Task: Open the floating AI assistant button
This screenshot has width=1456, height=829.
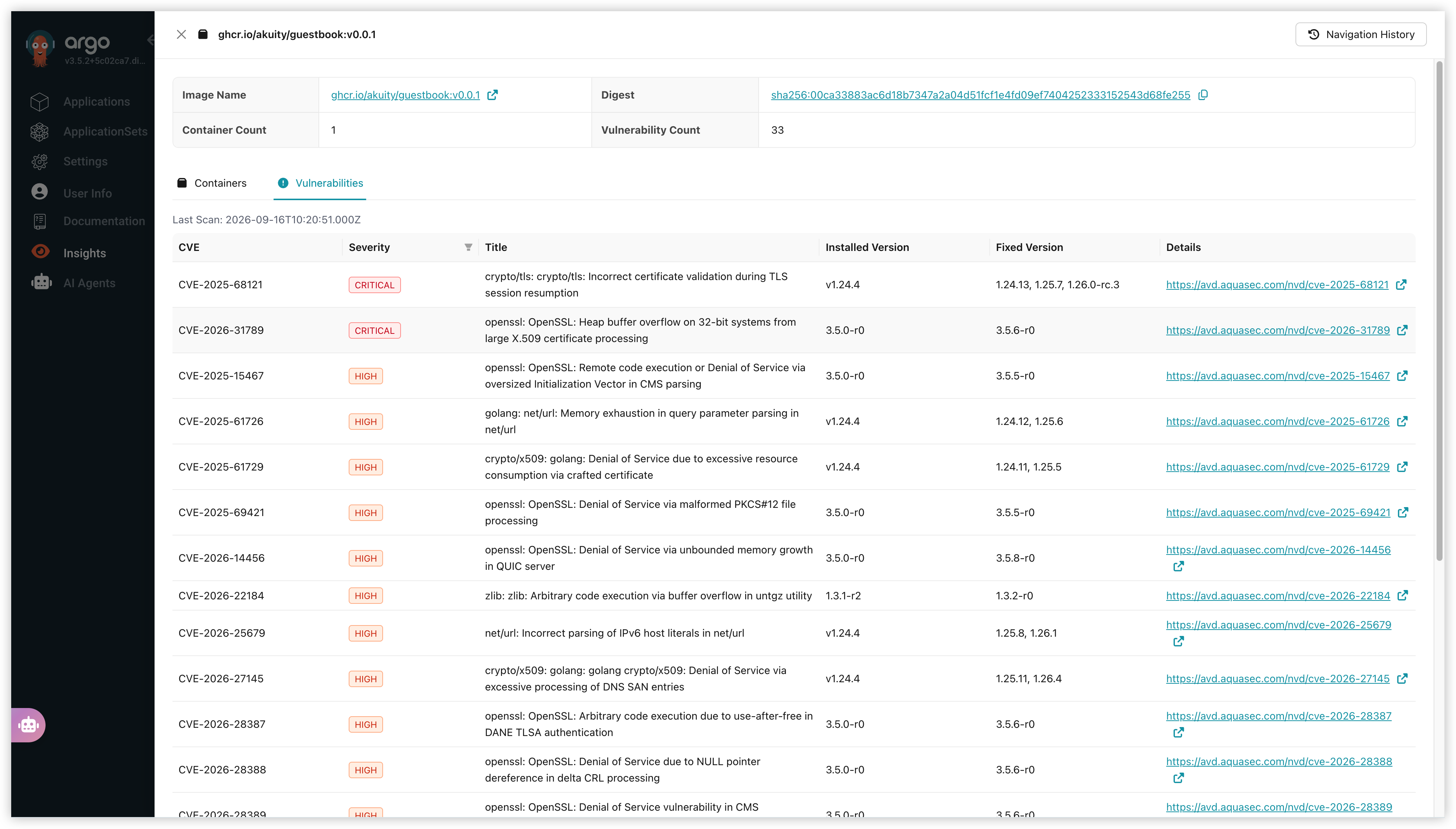Action: 28,725
